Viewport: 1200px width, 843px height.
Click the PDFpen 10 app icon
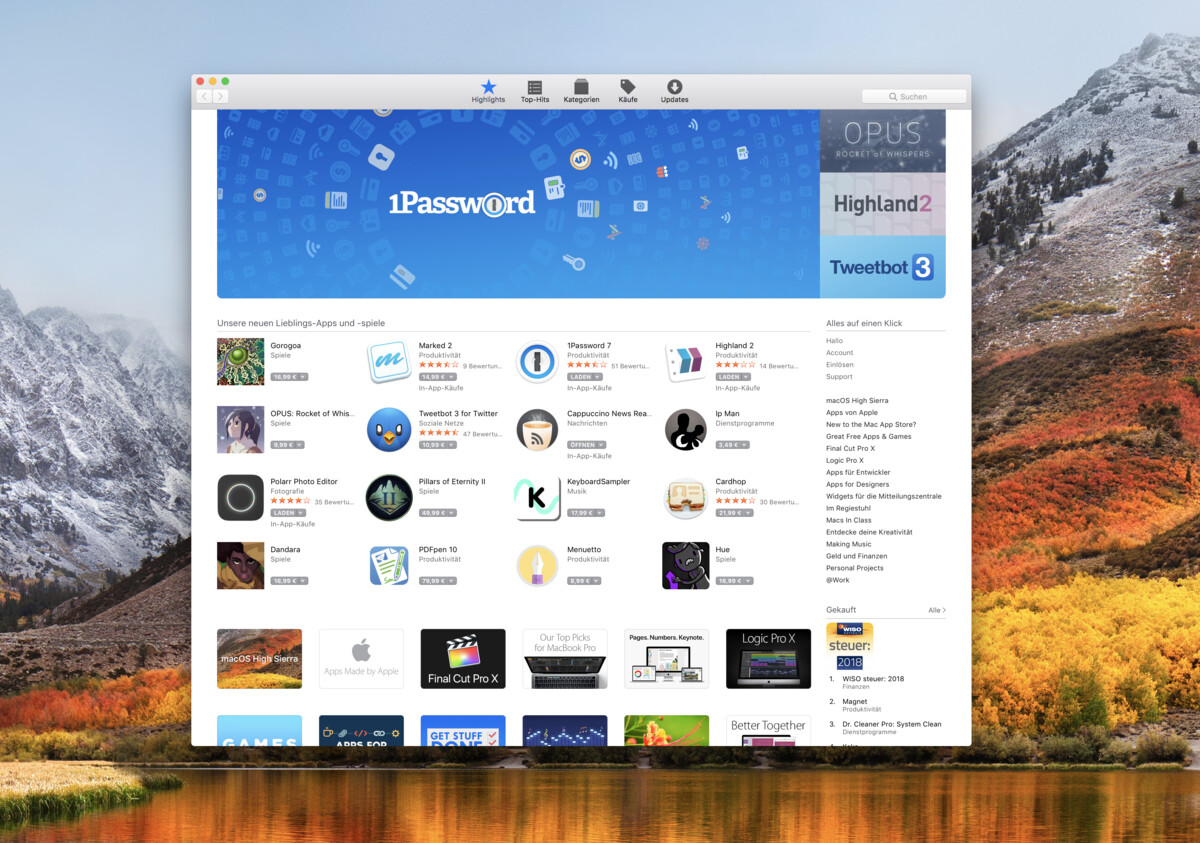coord(389,566)
